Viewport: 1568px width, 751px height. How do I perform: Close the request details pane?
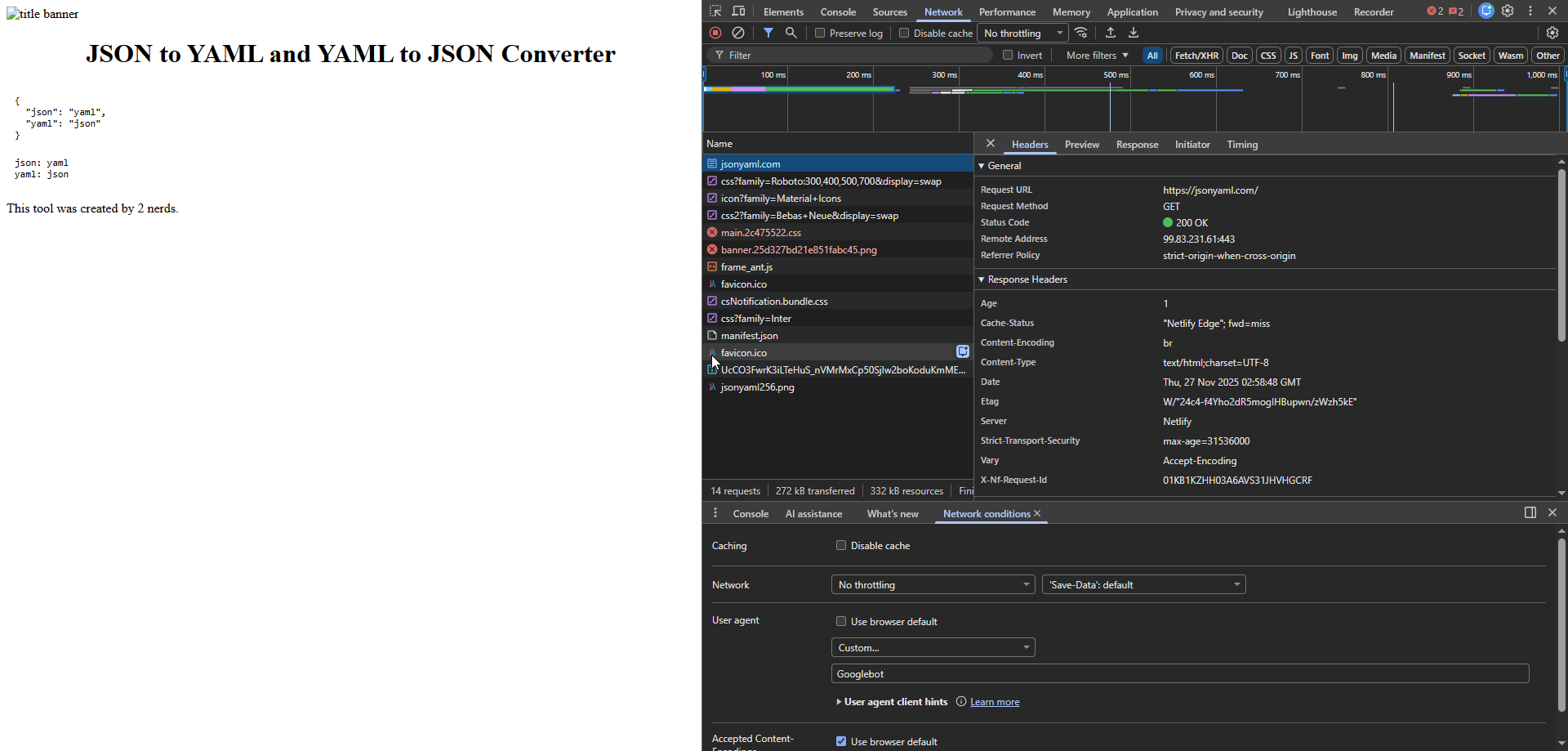coord(991,144)
